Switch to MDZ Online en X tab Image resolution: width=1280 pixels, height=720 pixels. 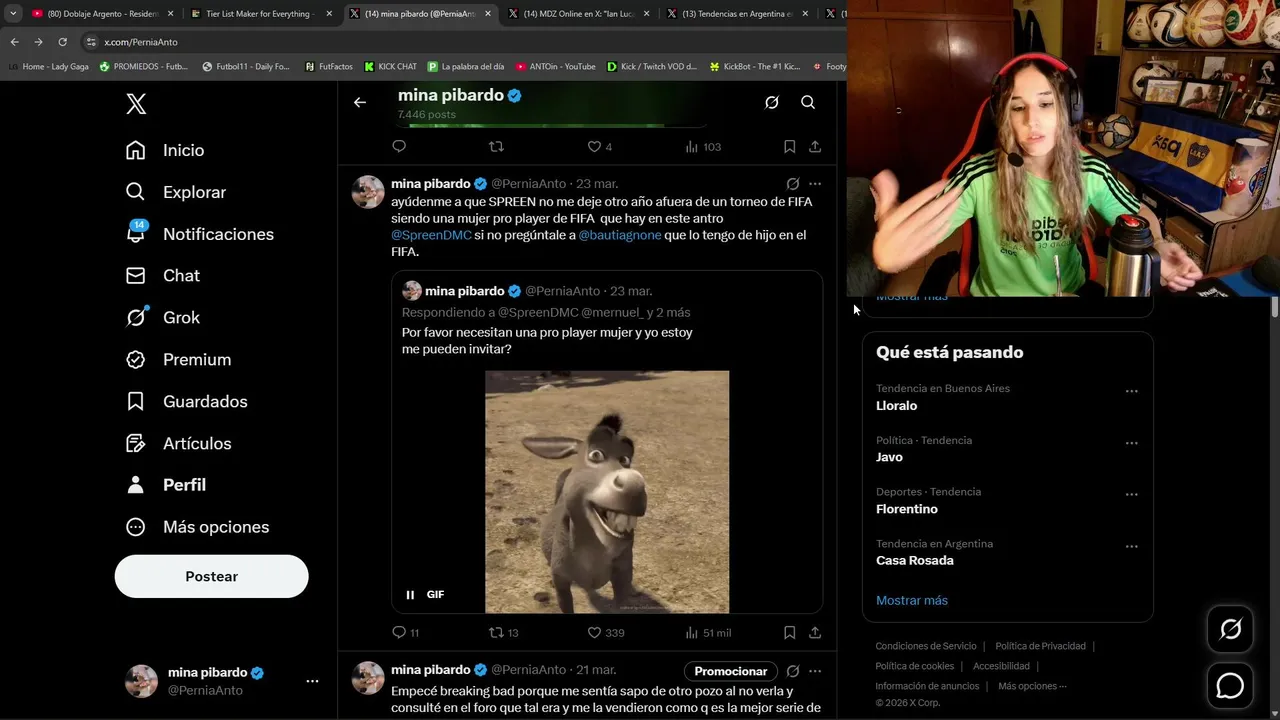pyautogui.click(x=579, y=14)
